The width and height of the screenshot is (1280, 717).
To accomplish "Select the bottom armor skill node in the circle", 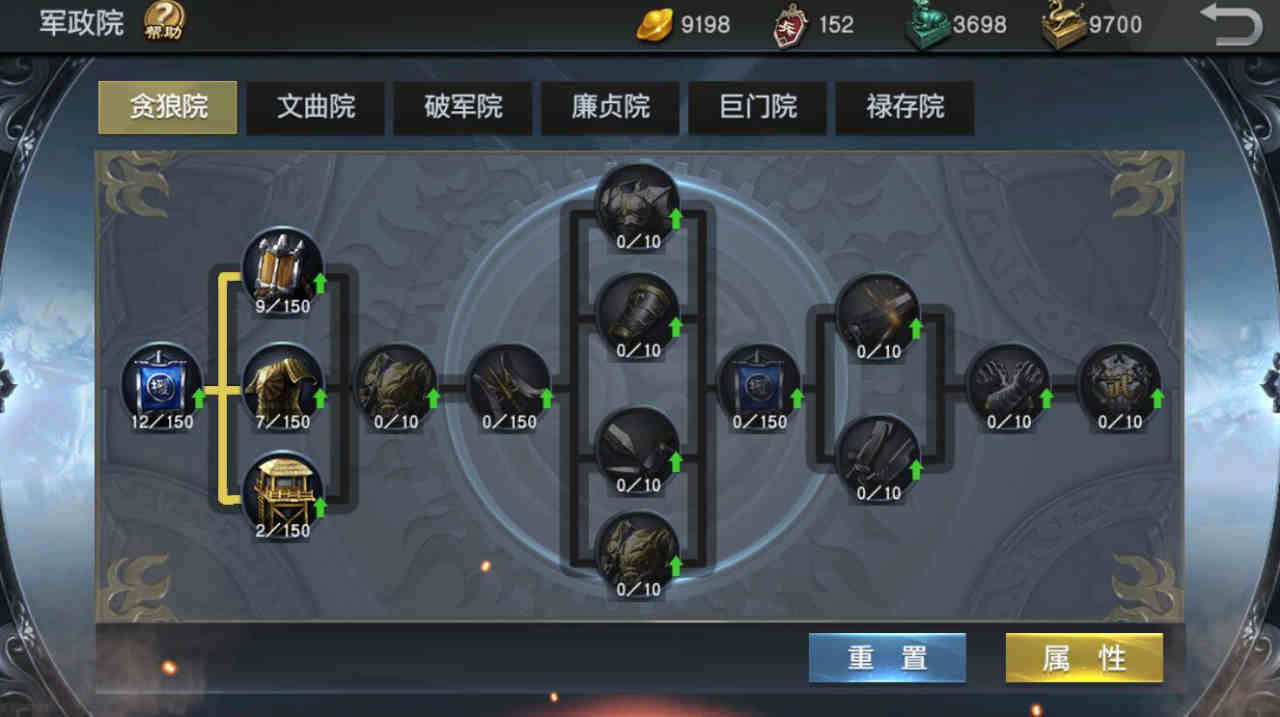I will 638,551.
